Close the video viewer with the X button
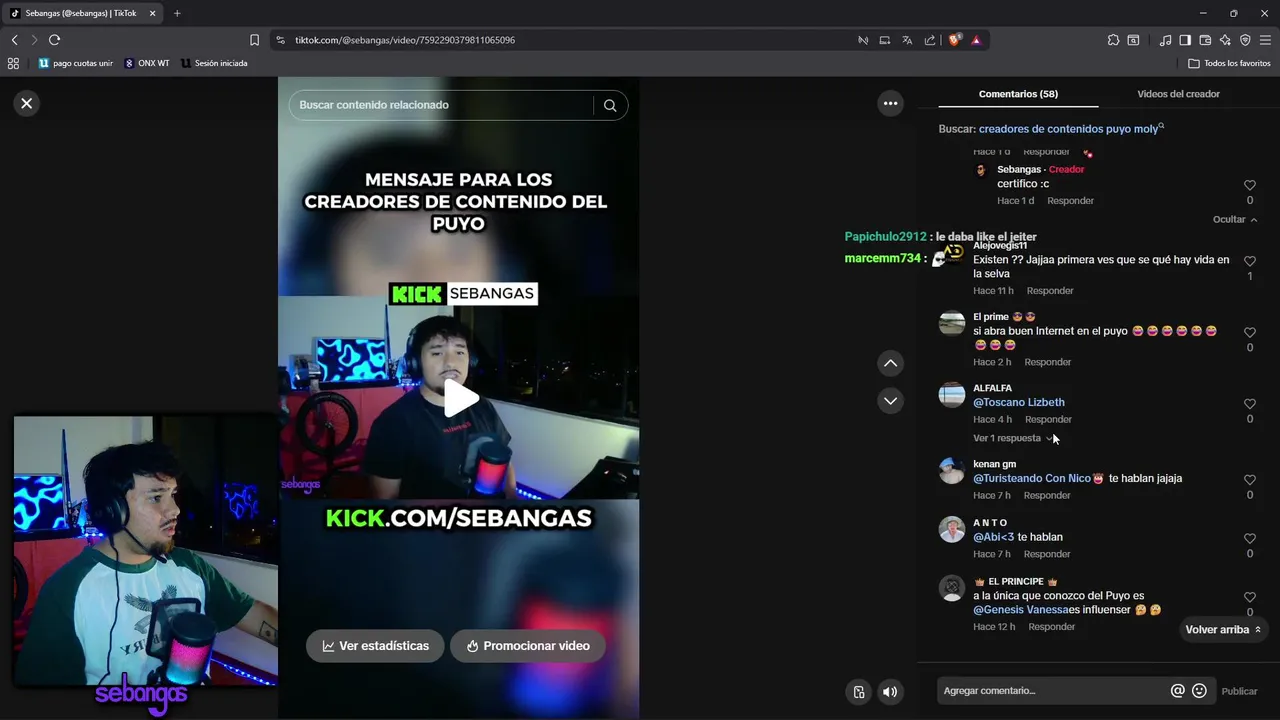The height and width of the screenshot is (720, 1280). [27, 103]
